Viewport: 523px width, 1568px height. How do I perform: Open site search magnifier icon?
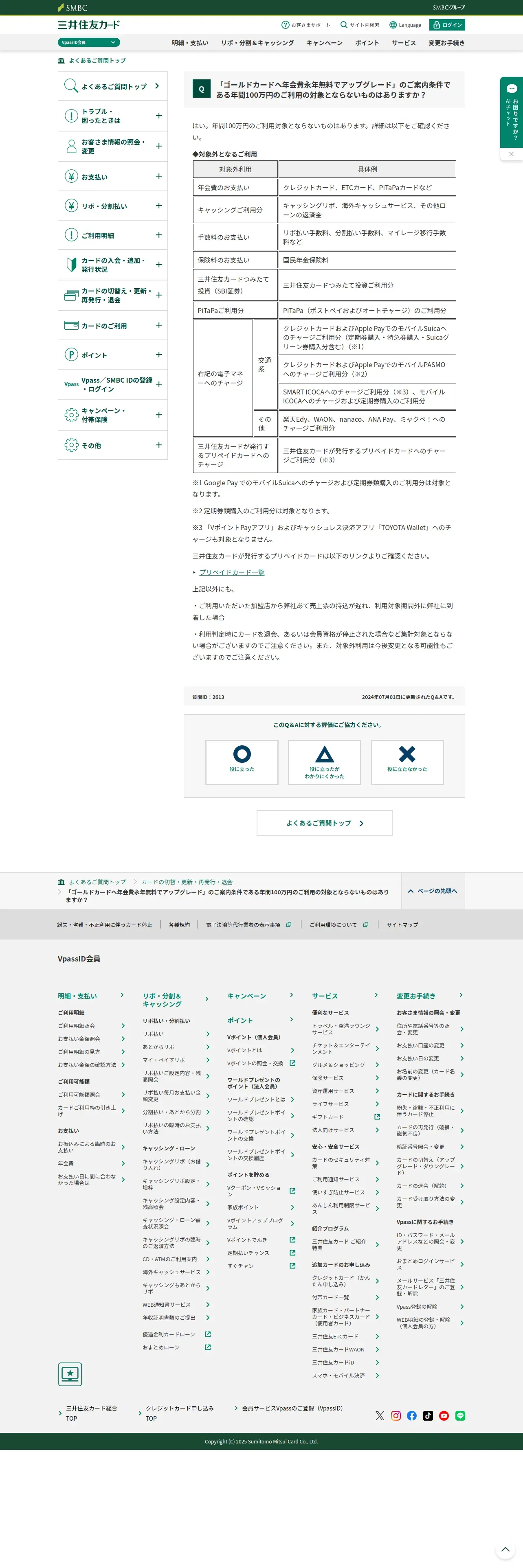[344, 25]
